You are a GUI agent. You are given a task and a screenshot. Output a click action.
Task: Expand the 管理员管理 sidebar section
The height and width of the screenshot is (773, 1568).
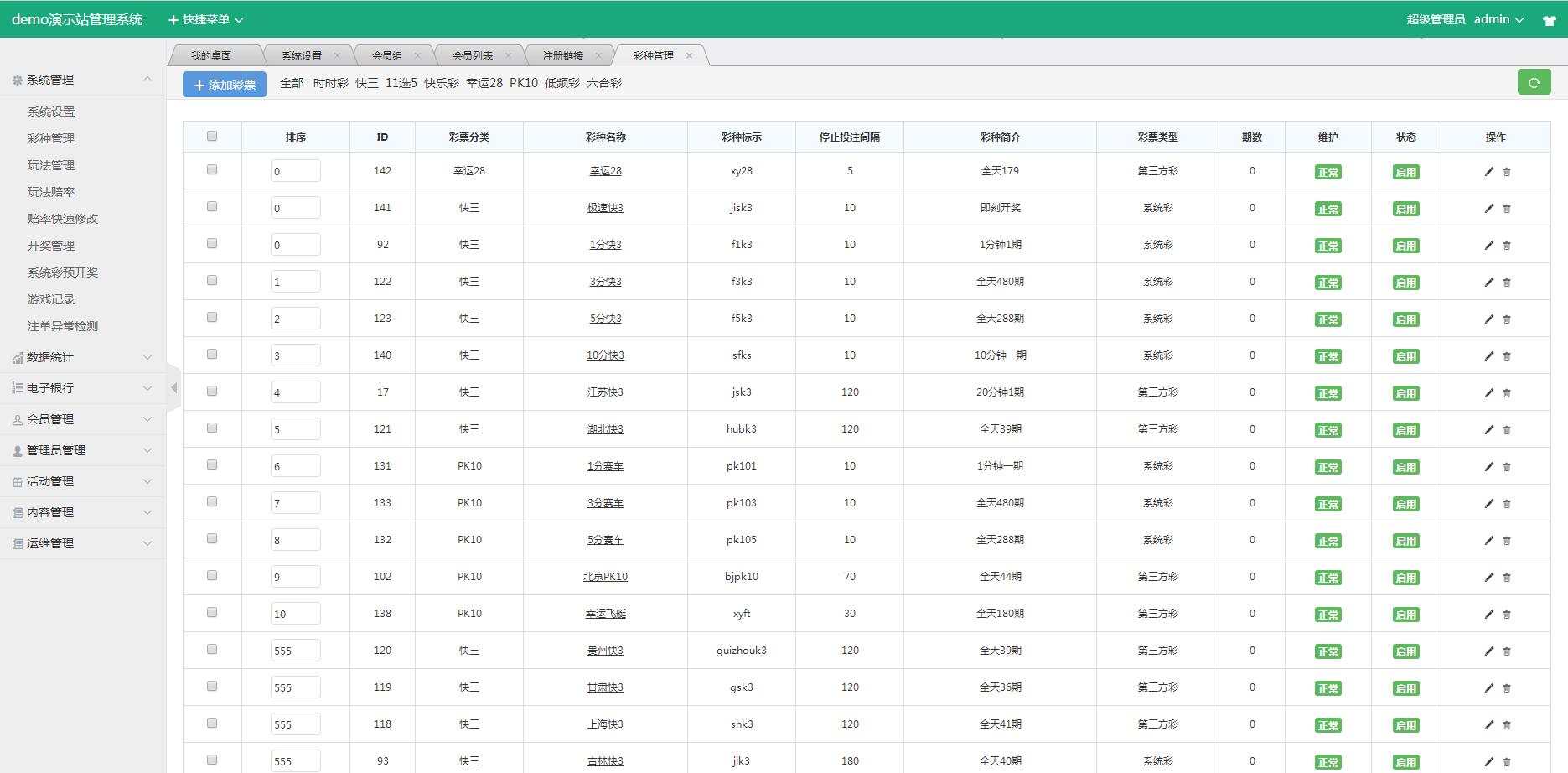click(82, 450)
